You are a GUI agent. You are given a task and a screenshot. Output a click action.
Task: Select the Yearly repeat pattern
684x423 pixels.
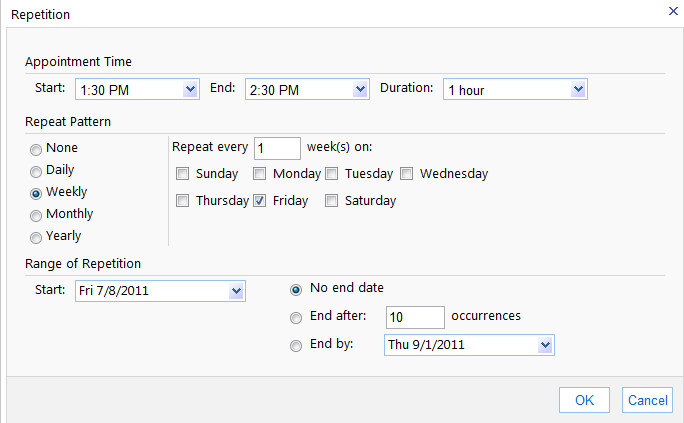(36, 237)
